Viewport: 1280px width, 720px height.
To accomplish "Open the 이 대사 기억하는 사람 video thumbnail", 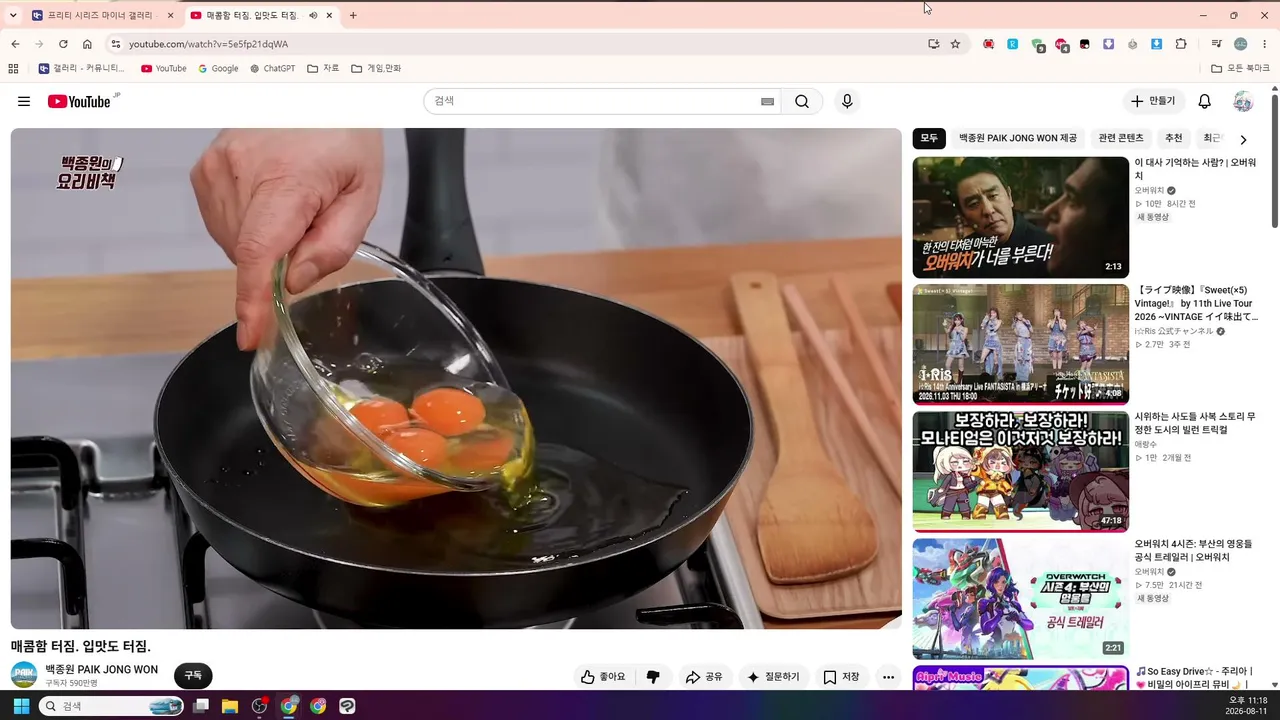I will point(1020,217).
